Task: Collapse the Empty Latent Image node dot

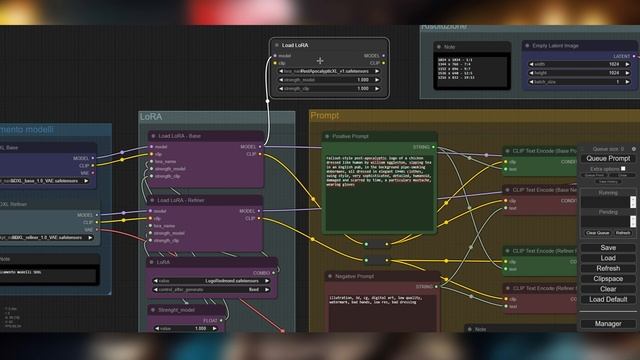Action: 527,46
